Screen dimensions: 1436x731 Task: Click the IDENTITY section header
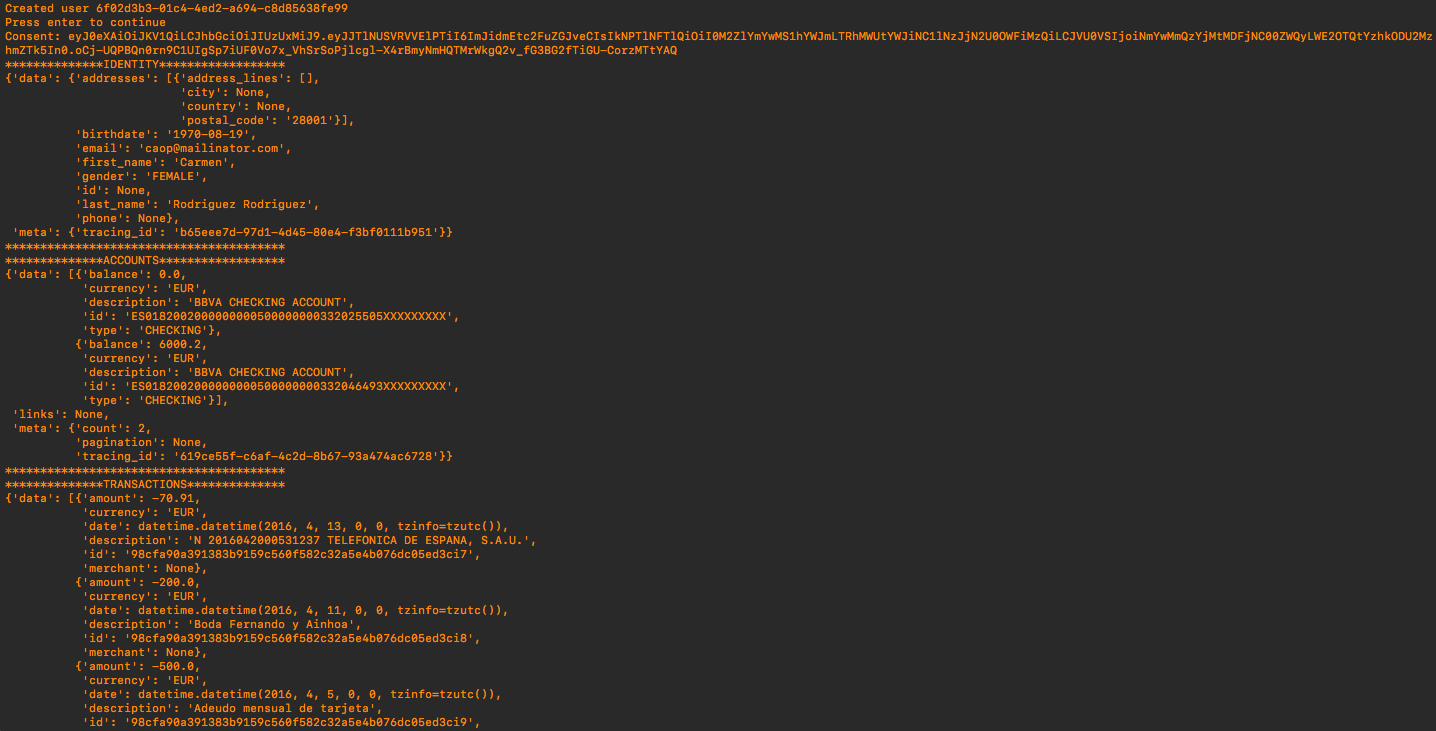(x=145, y=64)
